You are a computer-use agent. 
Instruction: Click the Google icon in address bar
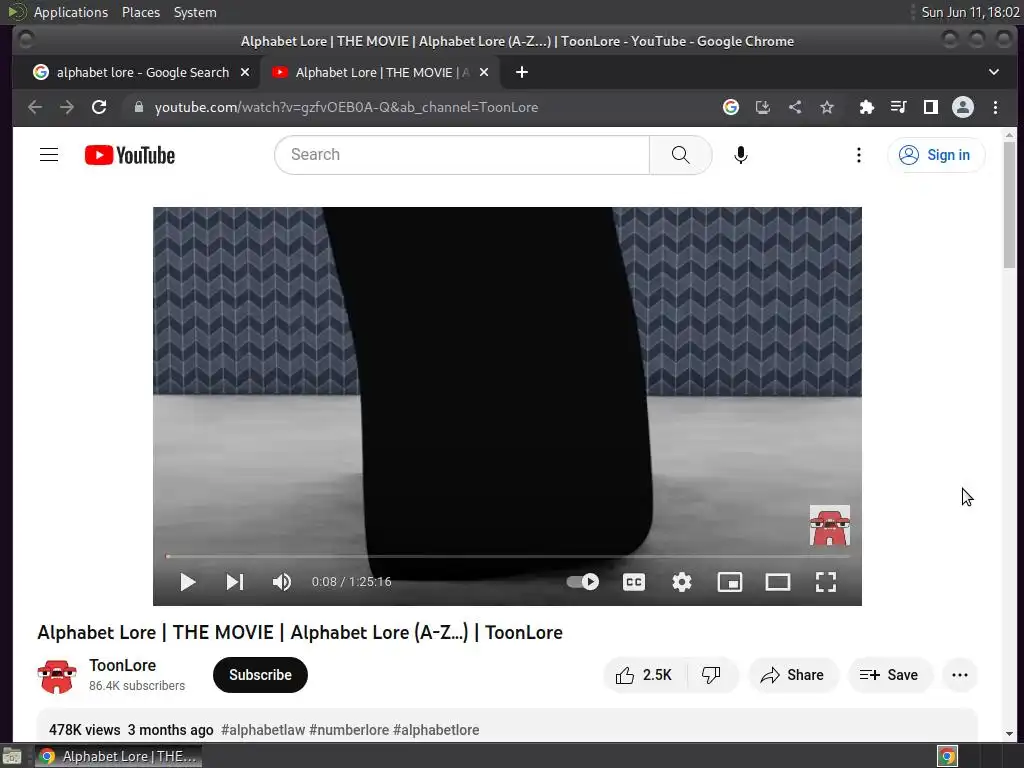[x=731, y=107]
